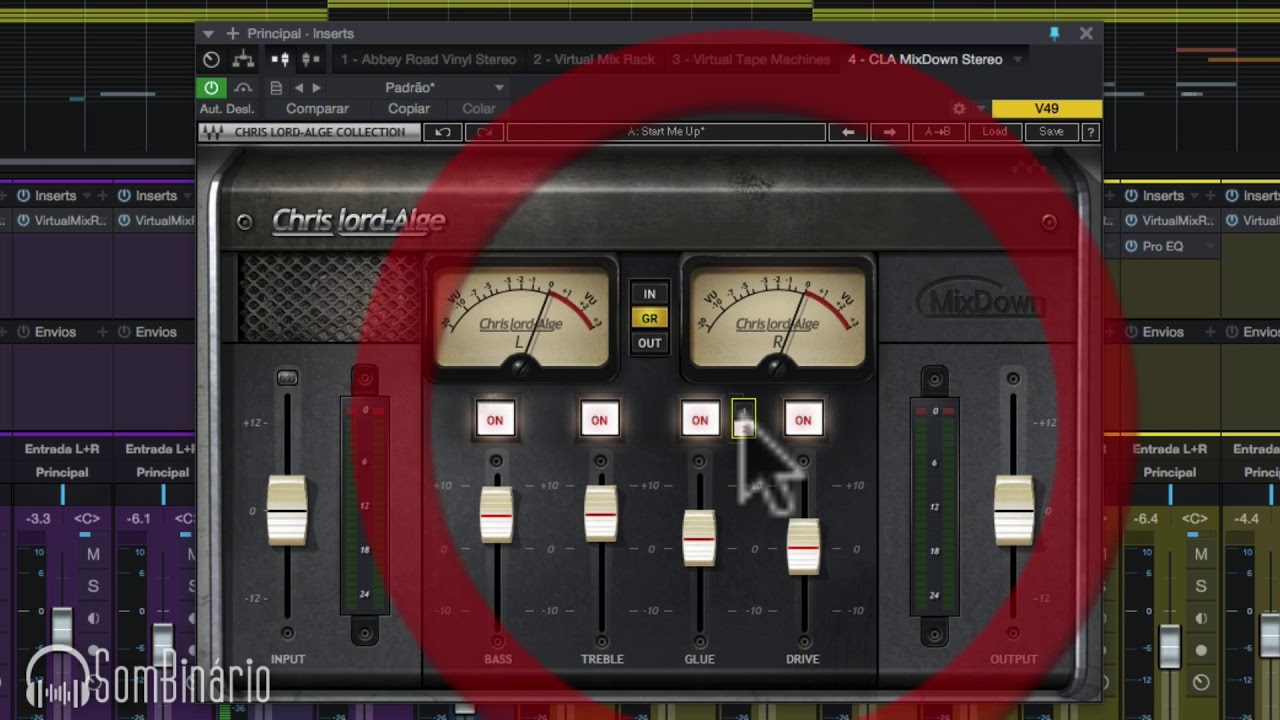1280x720 pixels.
Task: Go to next preset arrow
Action: (x=316, y=88)
